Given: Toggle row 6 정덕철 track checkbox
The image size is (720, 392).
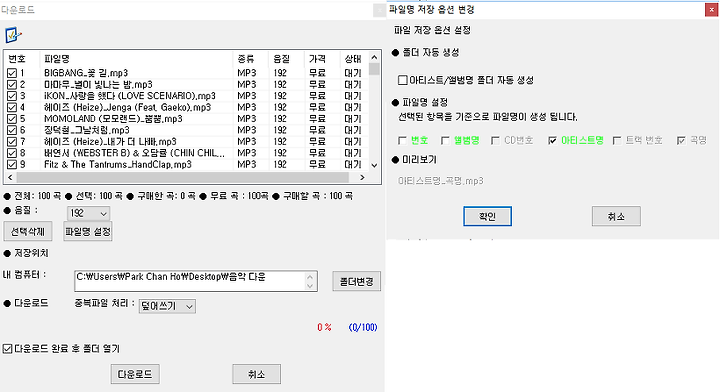Looking at the screenshot, I should tap(12, 130).
